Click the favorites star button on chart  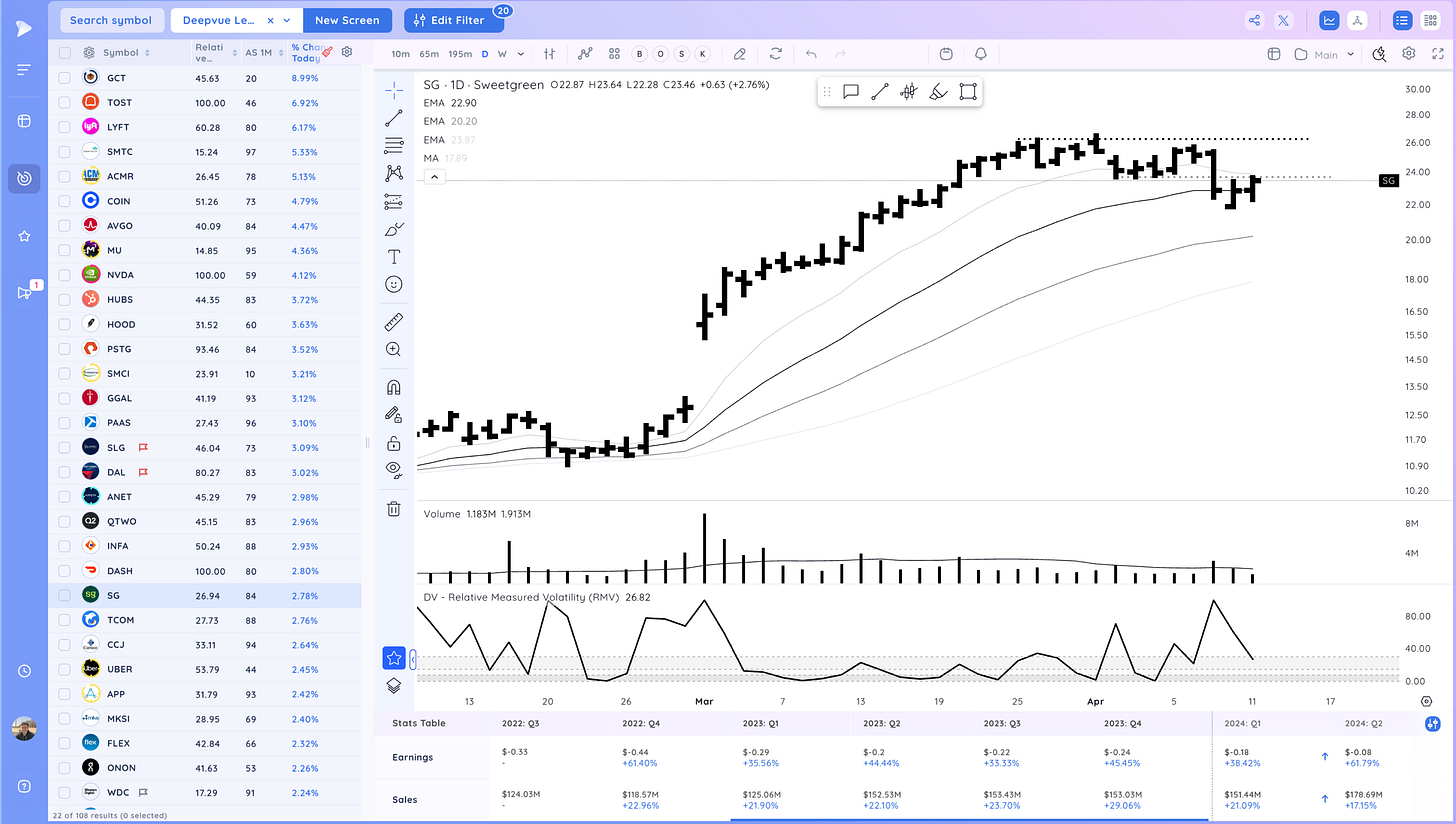(394, 658)
